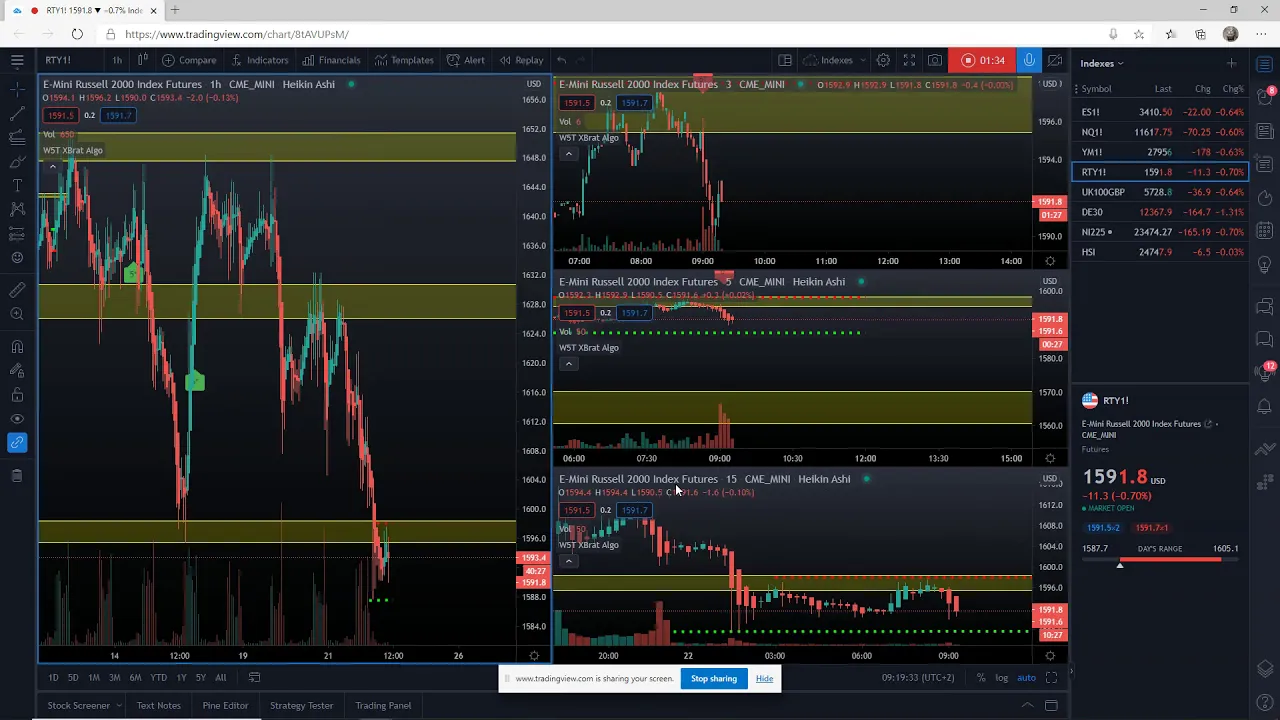Click Stop sharing button
Image resolution: width=1280 pixels, height=720 pixels.
click(x=714, y=679)
